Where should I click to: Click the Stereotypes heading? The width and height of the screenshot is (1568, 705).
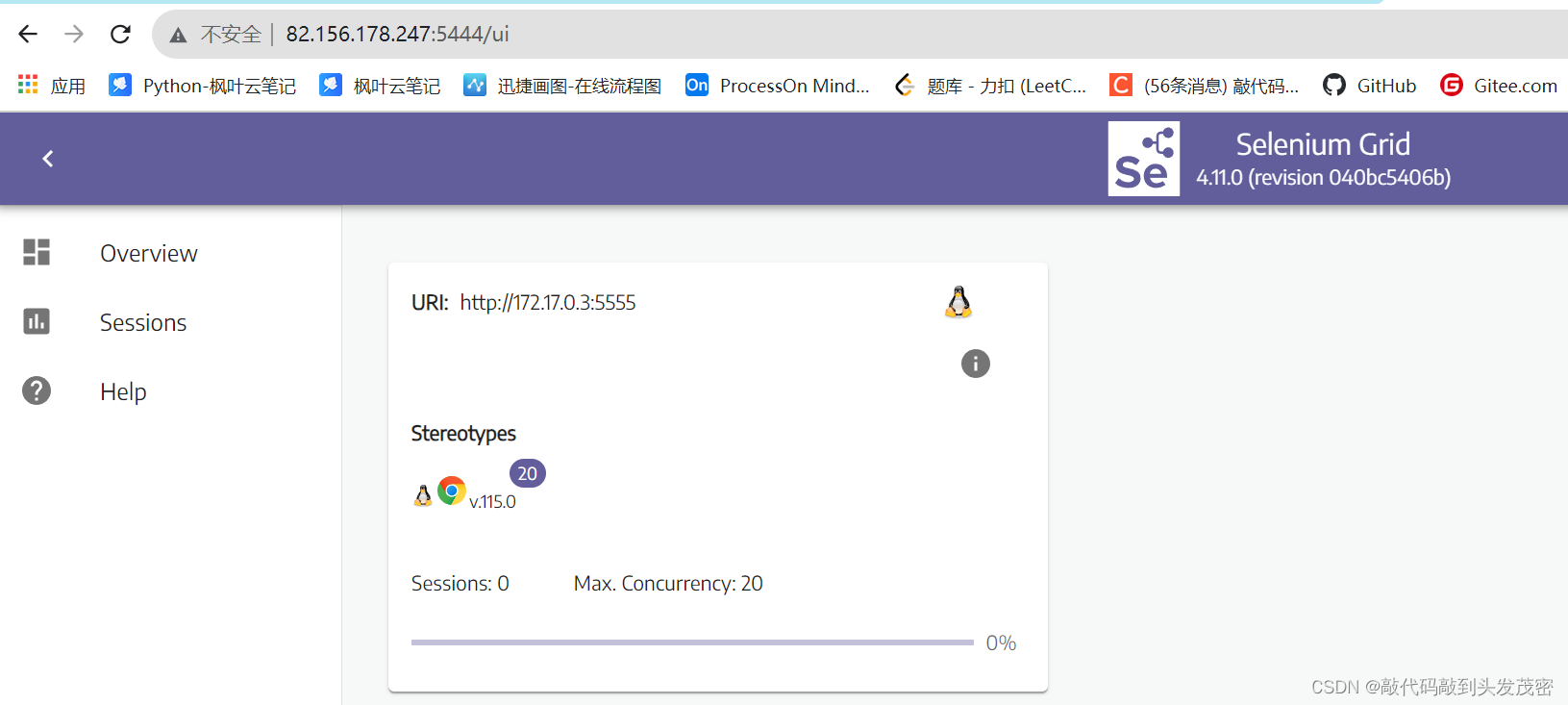pyautogui.click(x=463, y=434)
